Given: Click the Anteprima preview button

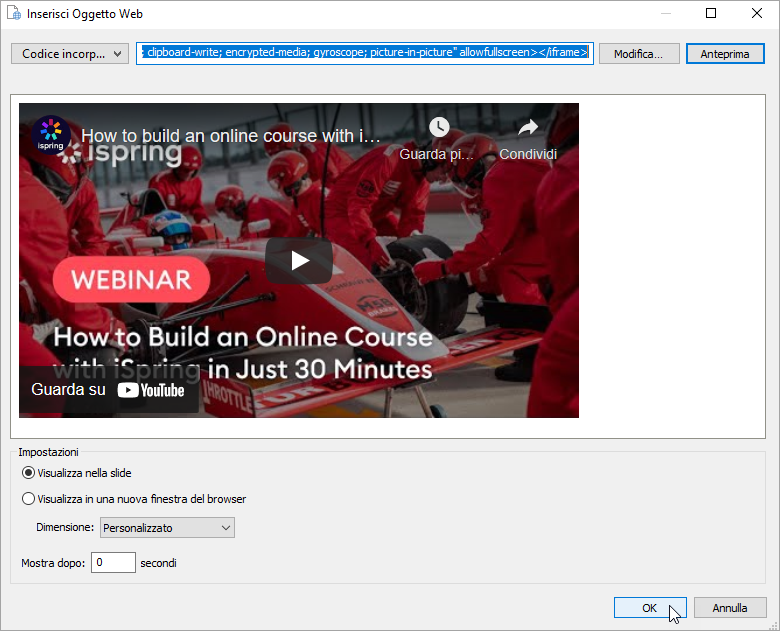Looking at the screenshot, I should [x=725, y=54].
